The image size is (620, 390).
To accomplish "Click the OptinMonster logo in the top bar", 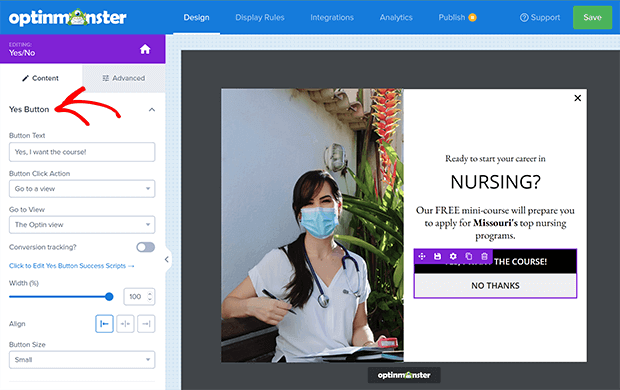I will coord(68,17).
